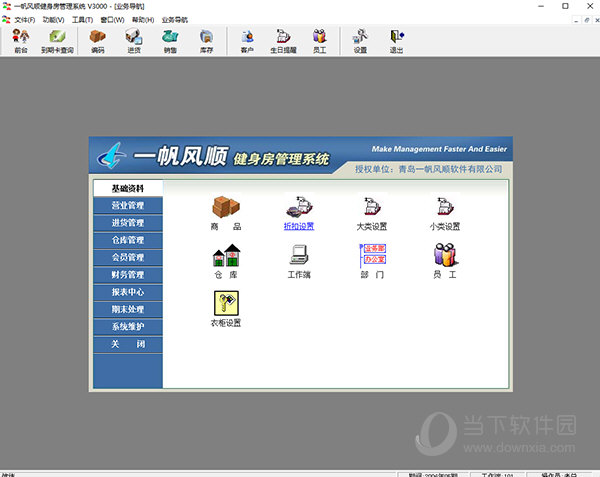The width and height of the screenshot is (600, 477).
Task: Open the 员工 staff icon in panel
Action: pyautogui.click(x=445, y=255)
